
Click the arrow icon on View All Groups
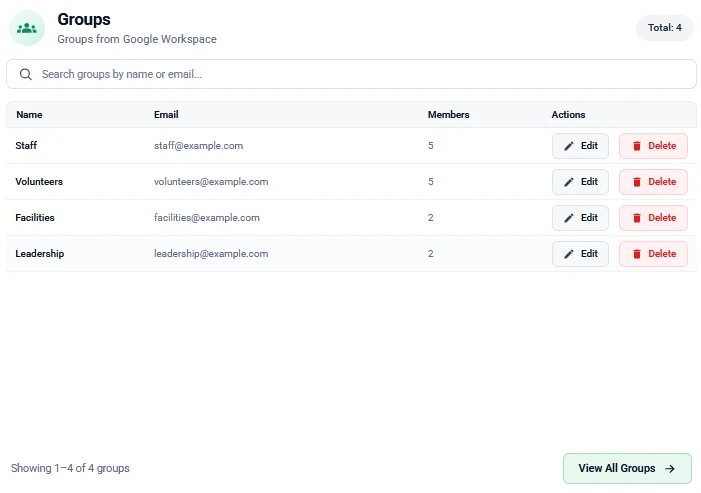tap(670, 468)
